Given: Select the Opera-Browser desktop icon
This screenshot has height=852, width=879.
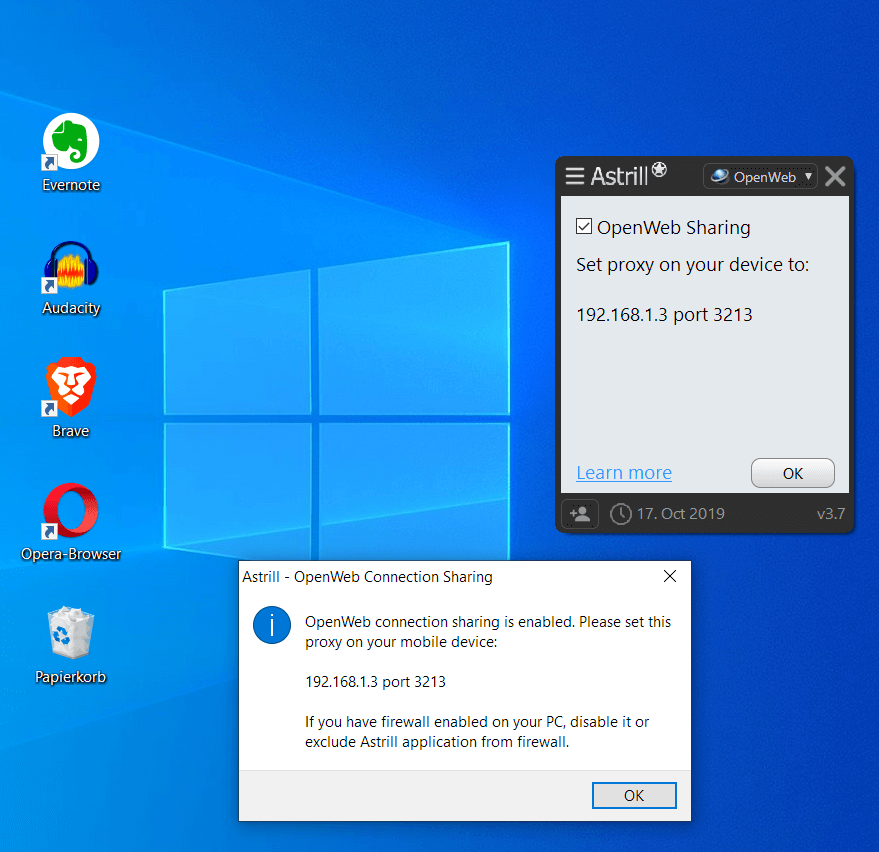Looking at the screenshot, I should pyautogui.click(x=71, y=521).
